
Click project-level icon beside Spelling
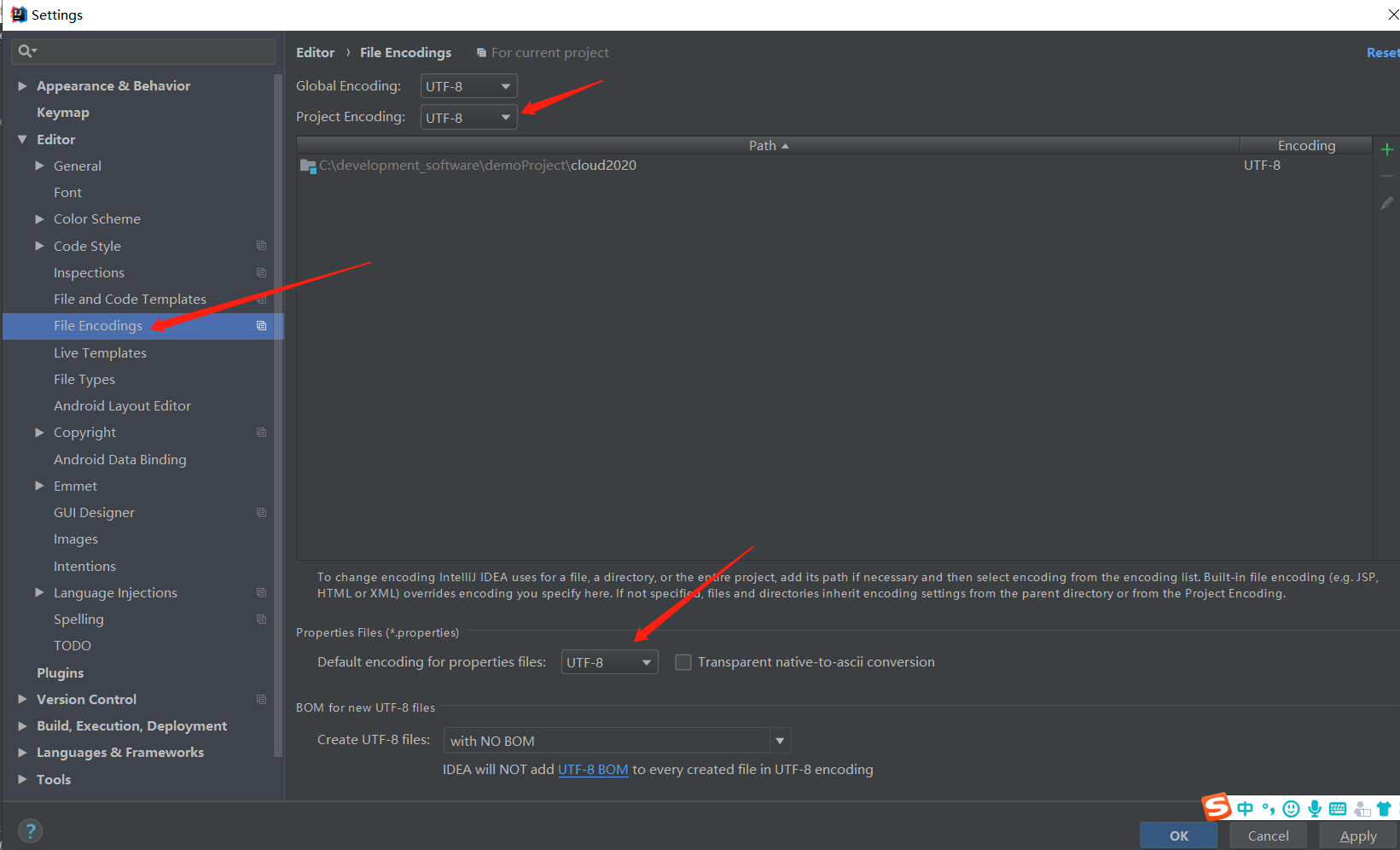pyautogui.click(x=262, y=620)
